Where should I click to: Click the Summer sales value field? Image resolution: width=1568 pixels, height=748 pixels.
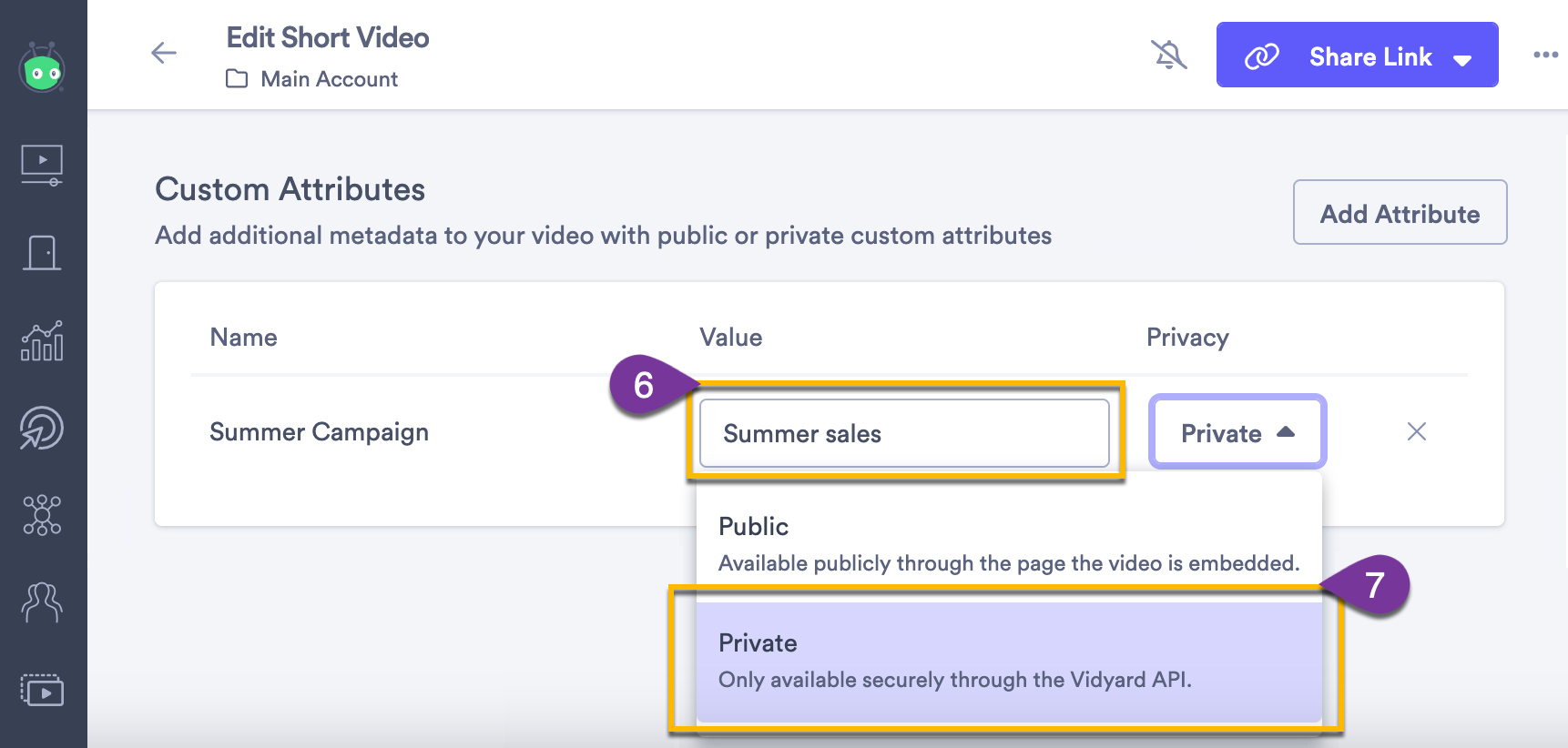pos(904,433)
